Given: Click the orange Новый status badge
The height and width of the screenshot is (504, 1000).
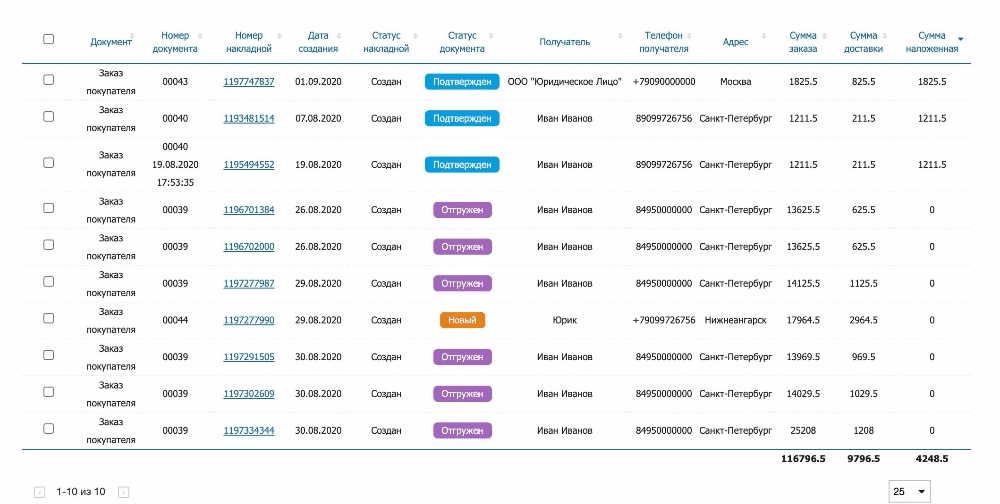Looking at the screenshot, I should 462,320.
